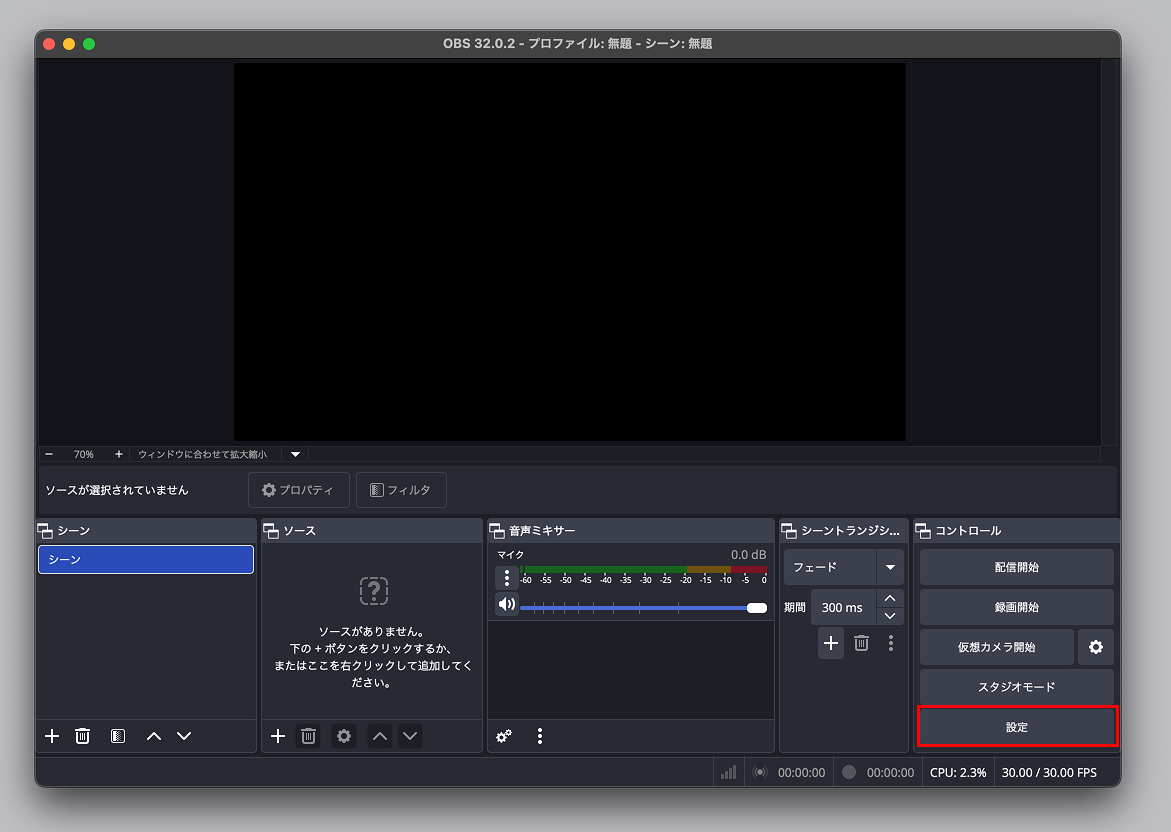Select the シーン item in scene list
This screenshot has height=832, width=1171.
click(146, 560)
